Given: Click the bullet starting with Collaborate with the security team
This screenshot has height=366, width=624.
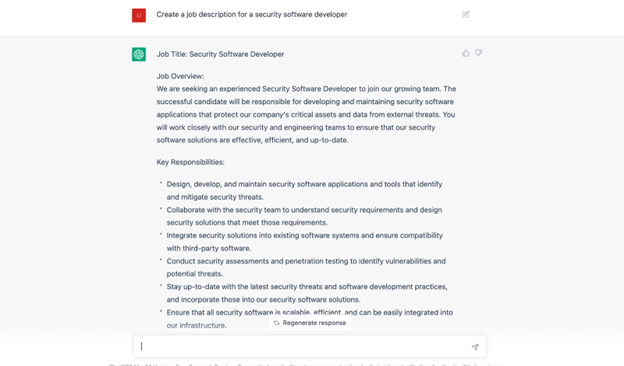Looking at the screenshot, I should pyautogui.click(x=304, y=216).
